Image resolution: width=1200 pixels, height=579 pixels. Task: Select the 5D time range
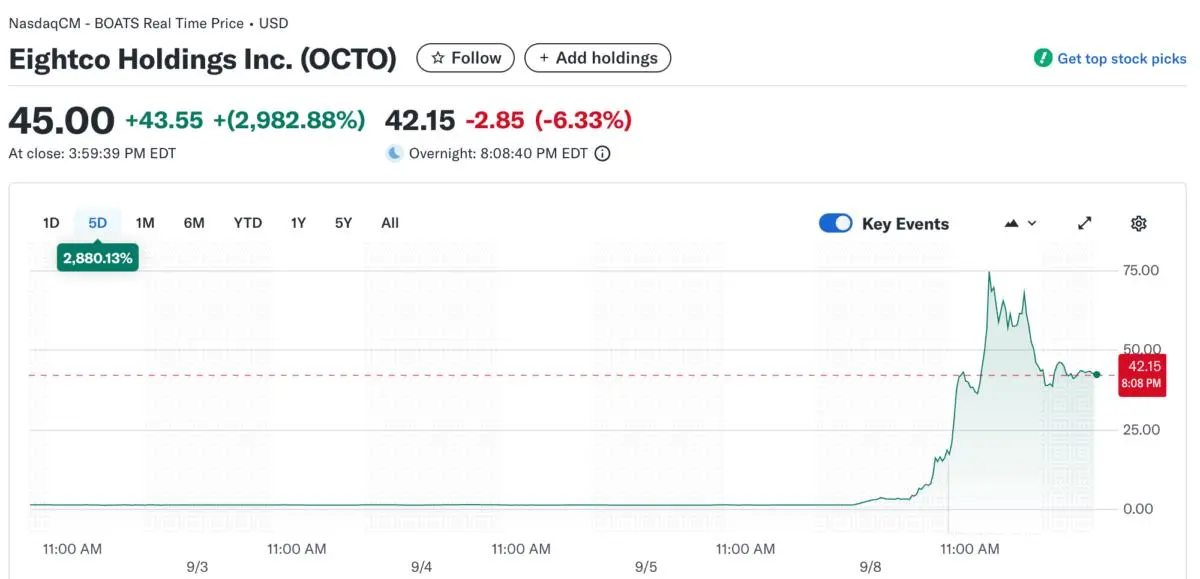[97, 223]
